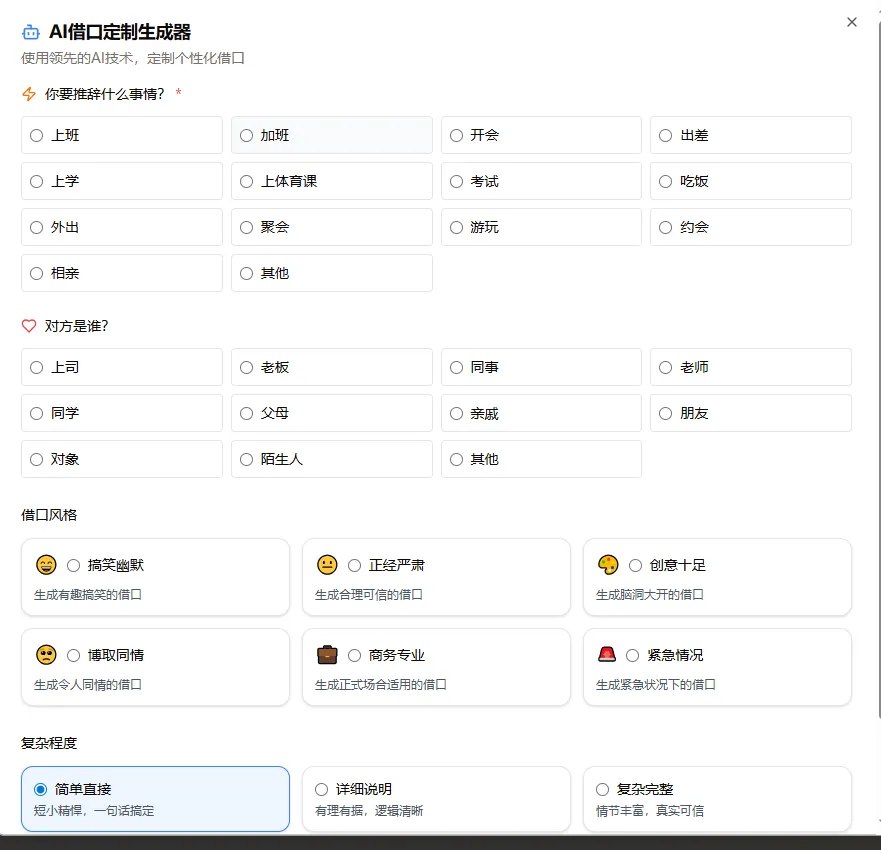Click the briefcase icon on the 商务专业 card

tap(327, 655)
